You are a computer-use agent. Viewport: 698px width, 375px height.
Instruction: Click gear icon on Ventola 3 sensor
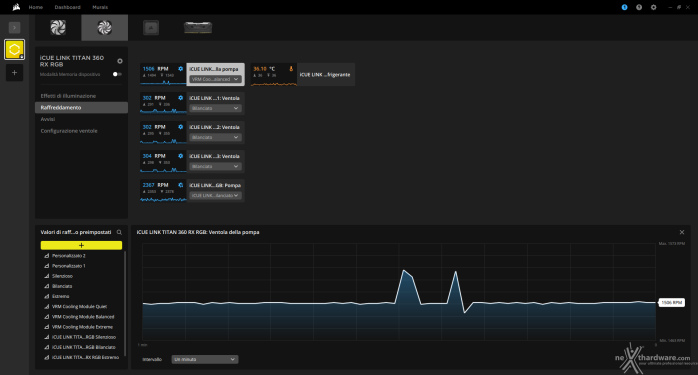180,156
